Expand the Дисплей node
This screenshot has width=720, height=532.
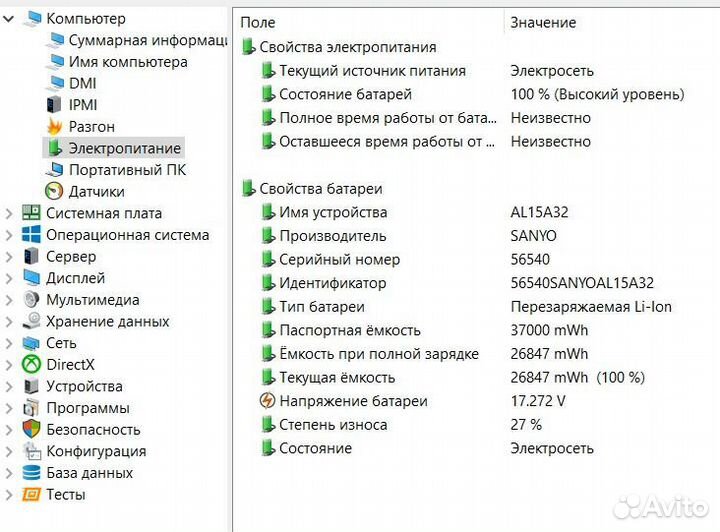coord(9,278)
